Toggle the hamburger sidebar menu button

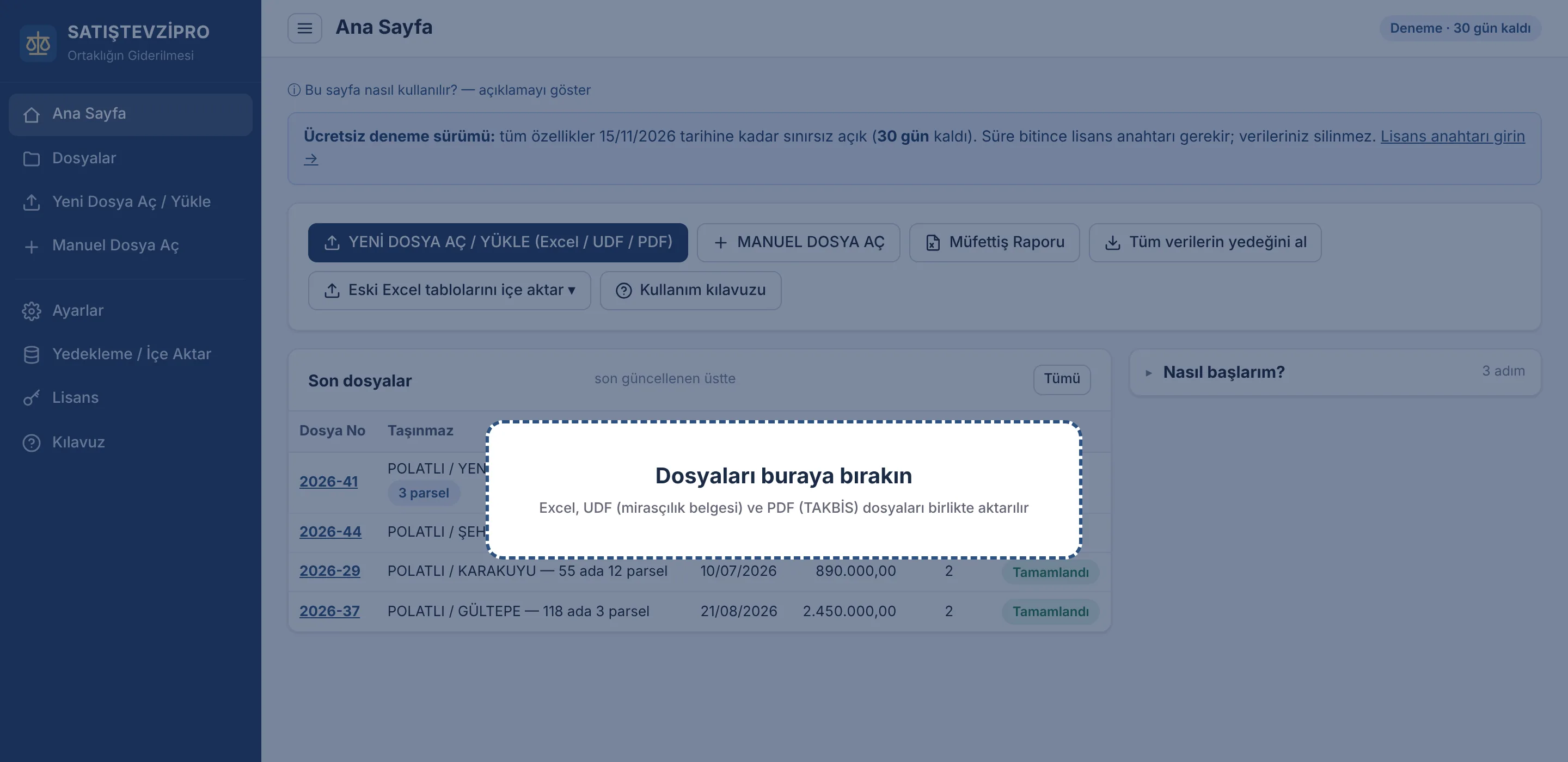pos(304,28)
